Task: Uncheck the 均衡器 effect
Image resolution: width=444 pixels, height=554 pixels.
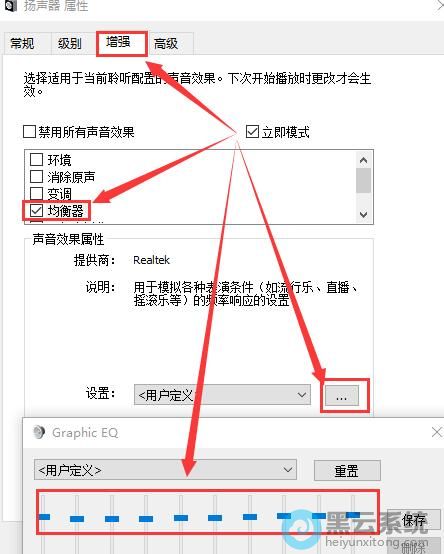Action: (36, 211)
